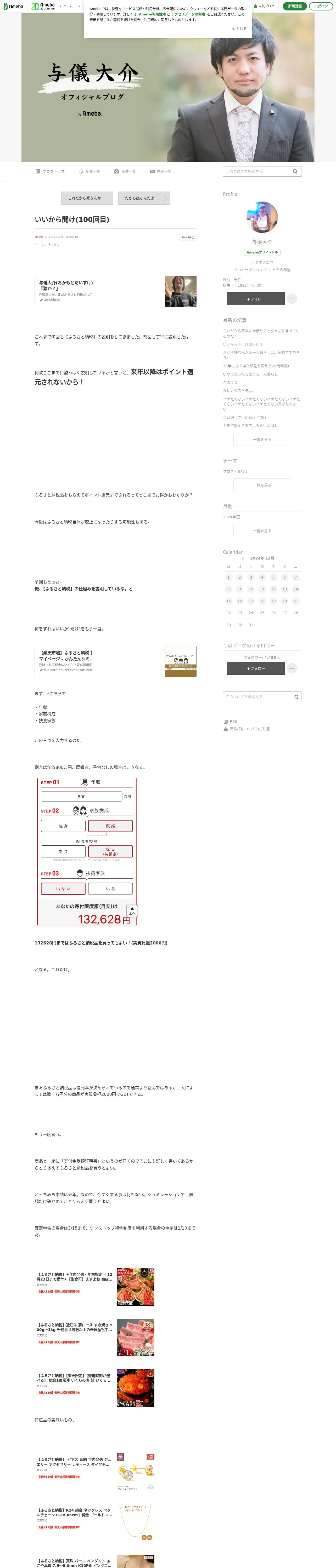This screenshot has width=336, height=1568.
Task: Click the ログイン button
Action: [x=321, y=6]
